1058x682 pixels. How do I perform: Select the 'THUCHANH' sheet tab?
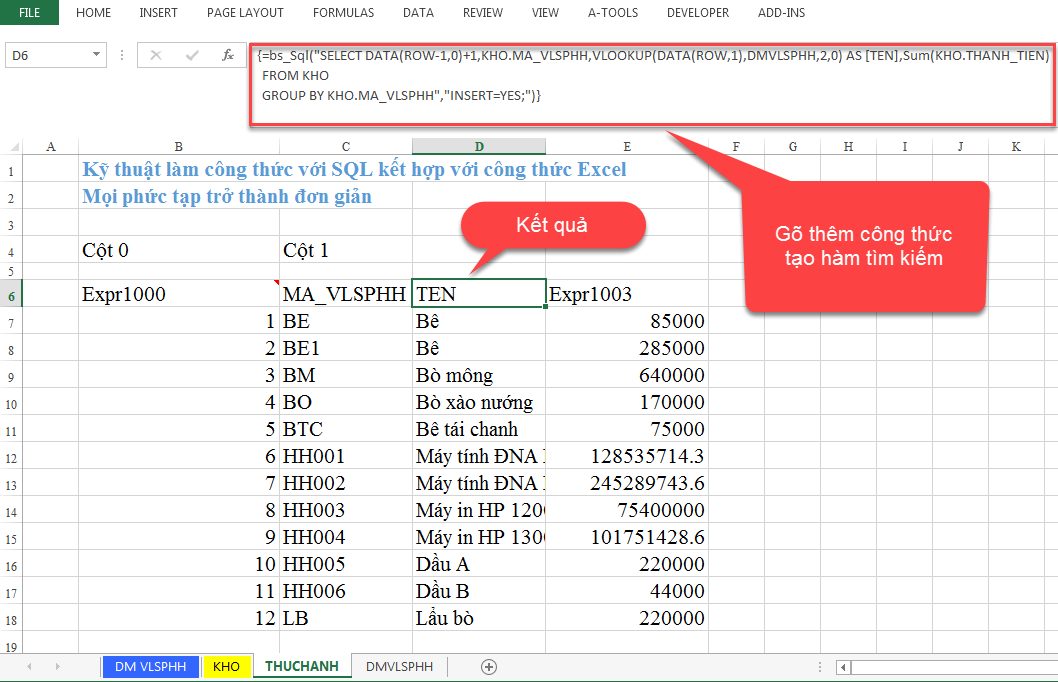click(302, 666)
